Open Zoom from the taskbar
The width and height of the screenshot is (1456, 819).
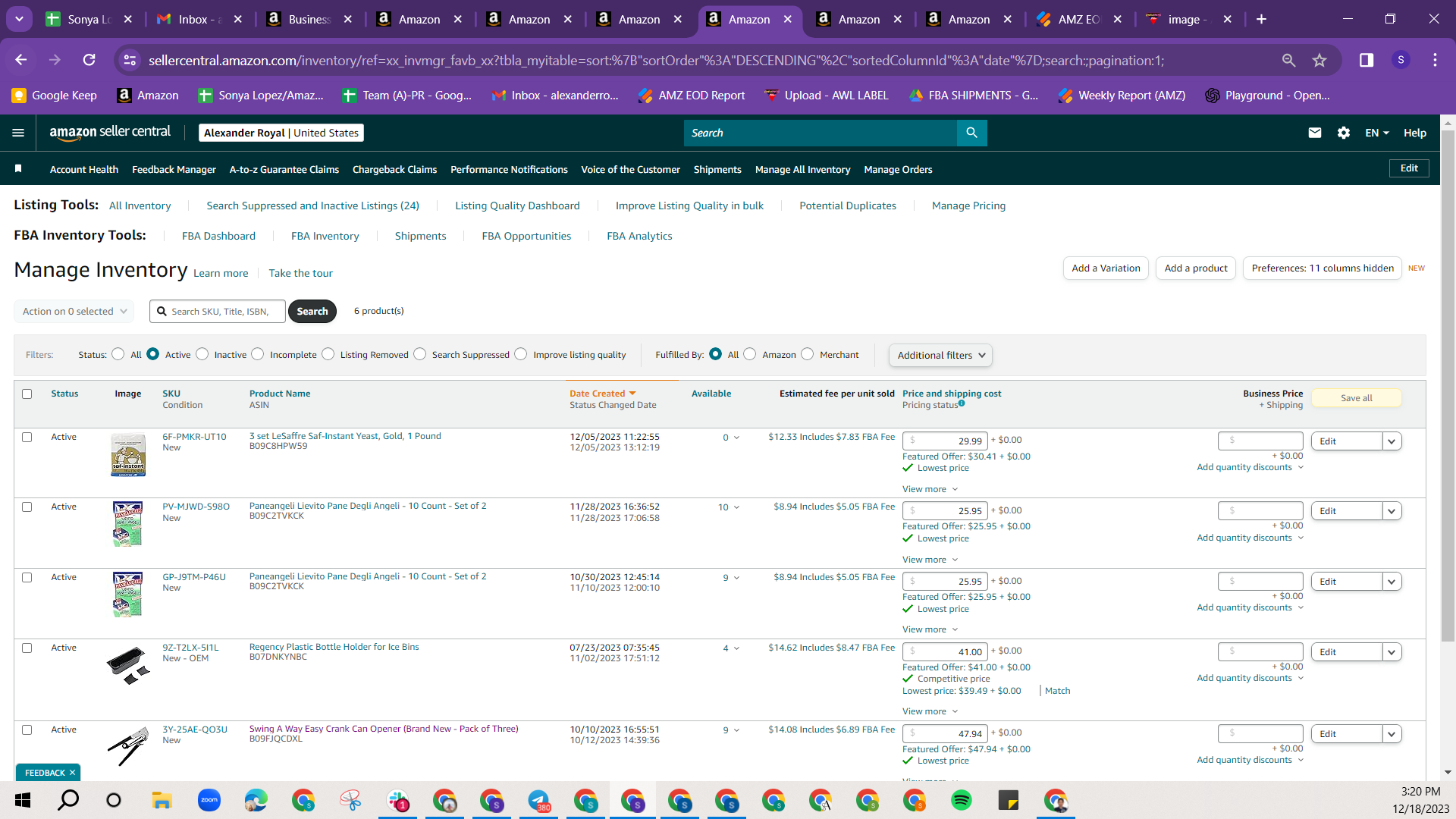click(x=209, y=800)
